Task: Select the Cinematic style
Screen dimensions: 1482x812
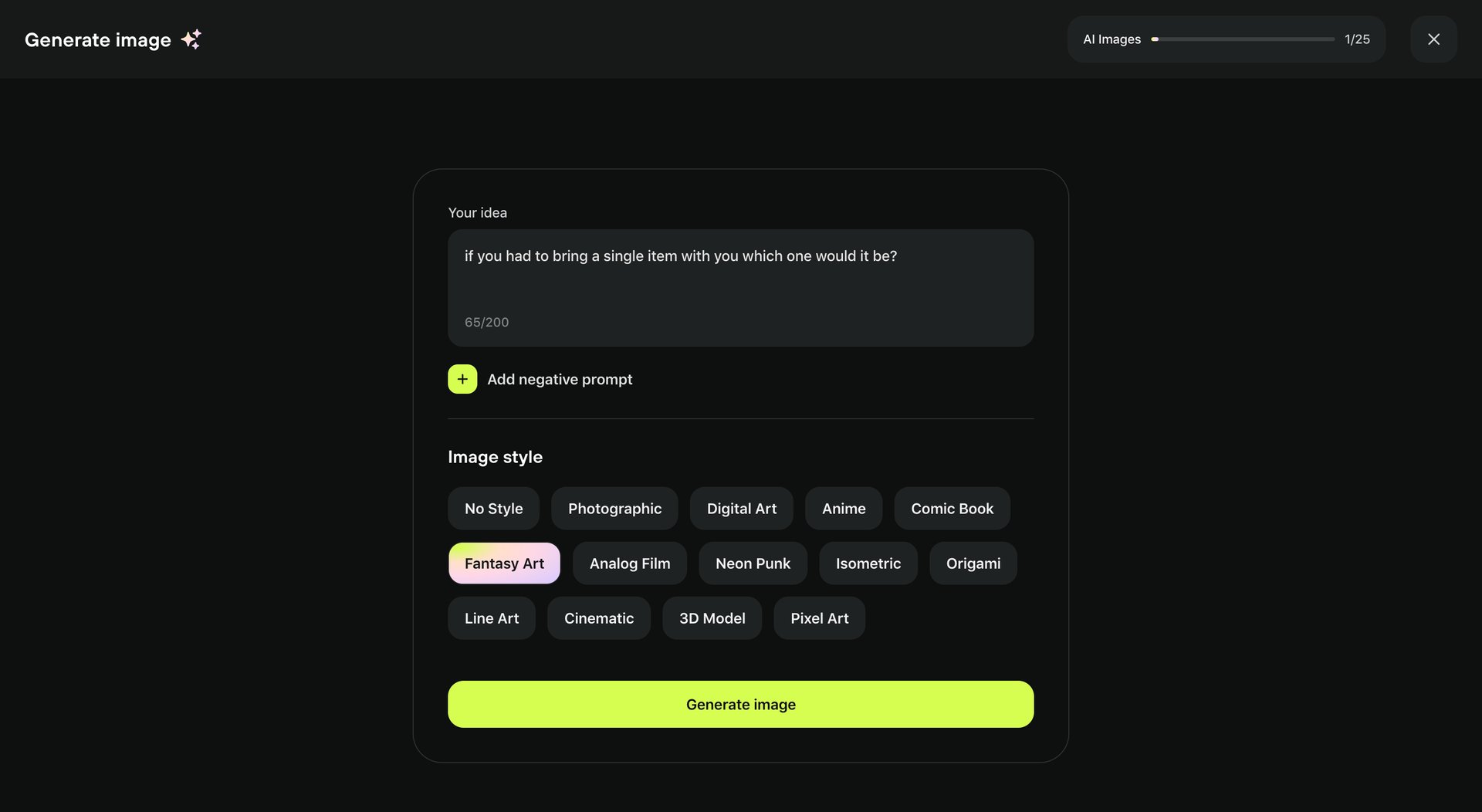Action: (x=599, y=617)
